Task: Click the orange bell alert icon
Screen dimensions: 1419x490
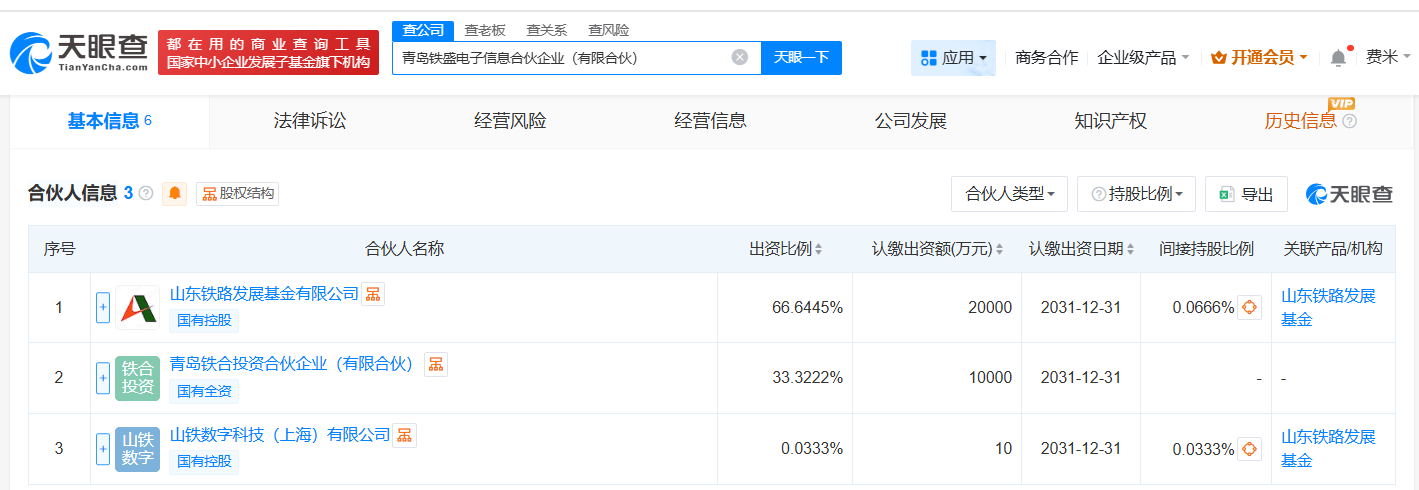Action: tap(175, 194)
